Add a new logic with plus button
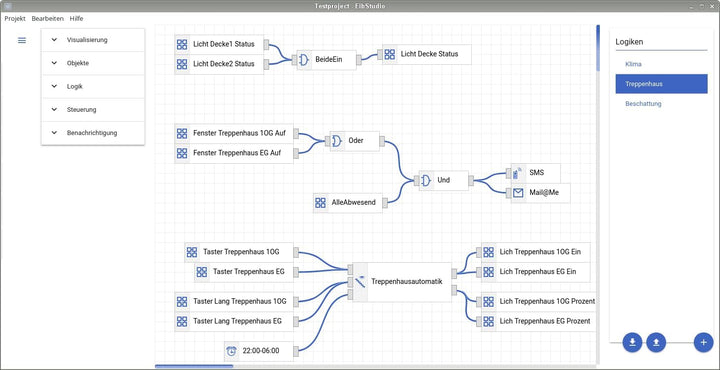The height and width of the screenshot is (370, 720). [703, 342]
